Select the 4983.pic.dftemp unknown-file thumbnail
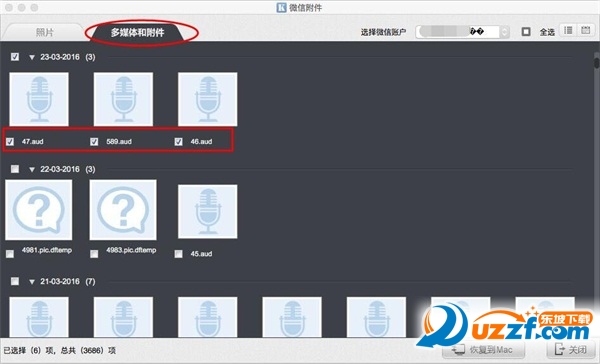 123,210
